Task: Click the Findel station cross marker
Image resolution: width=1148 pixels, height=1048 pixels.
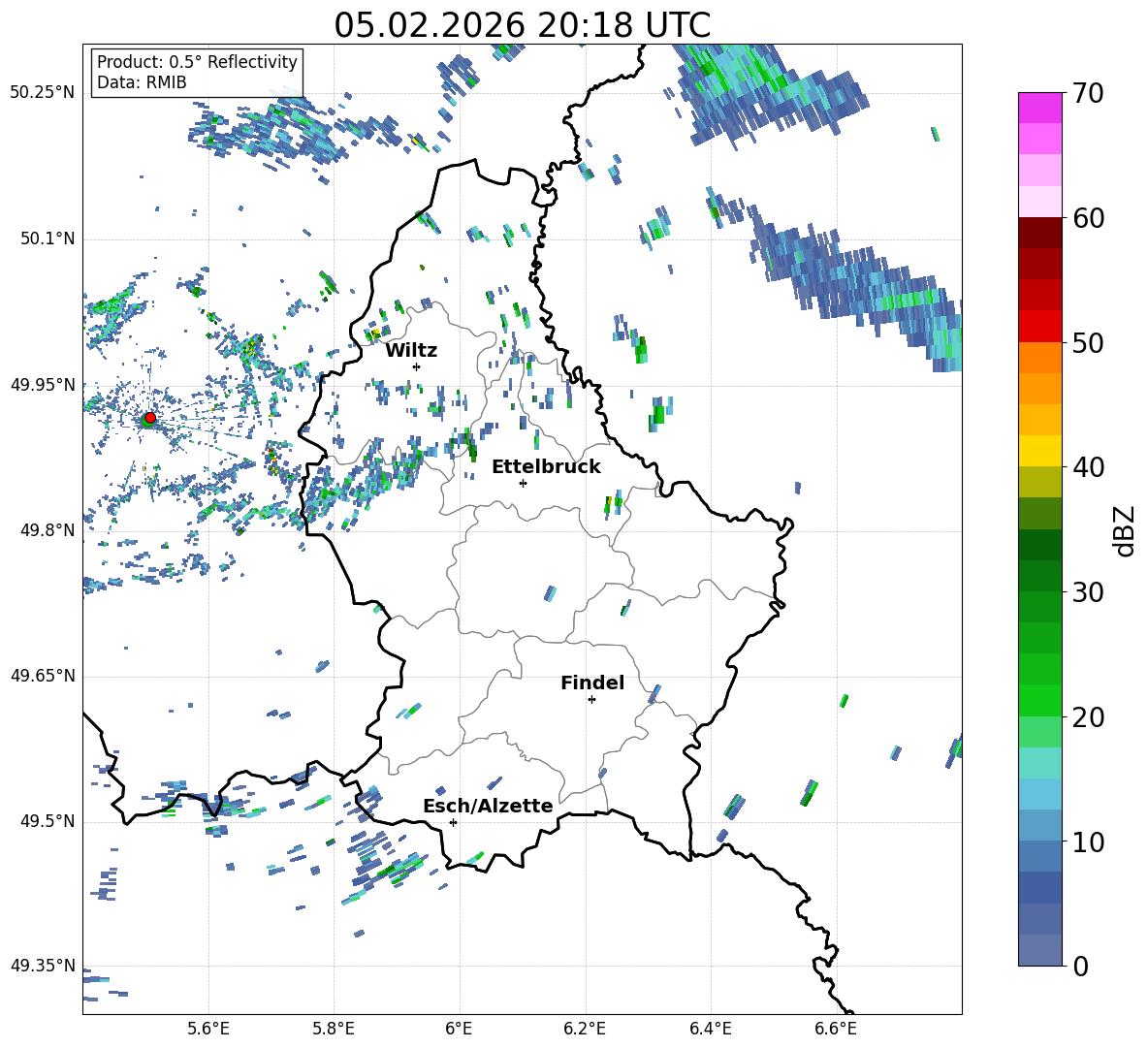Action: [591, 700]
